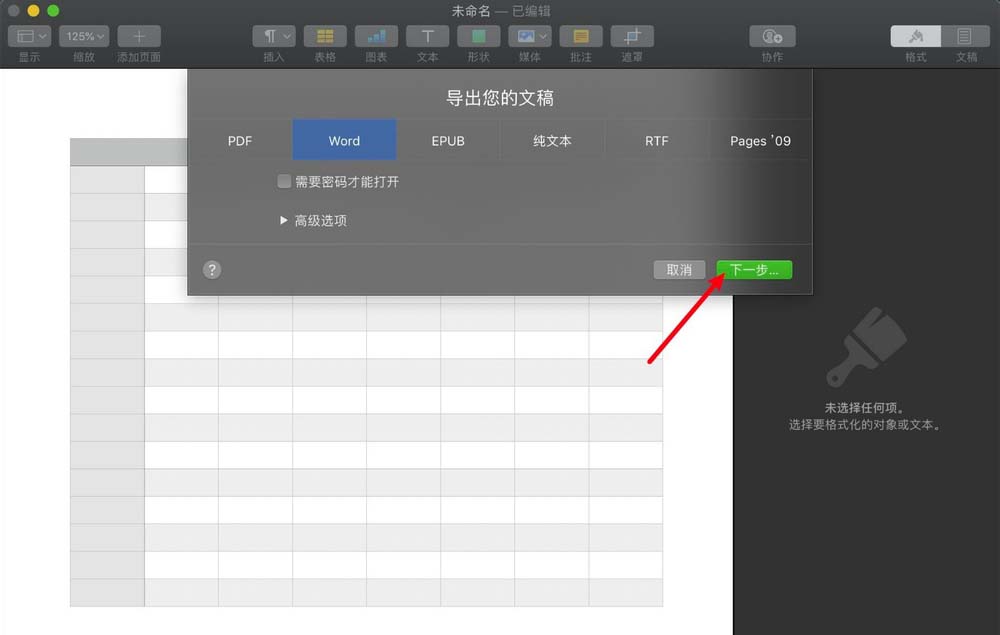This screenshot has height=635, width=1000.
Task: Open the 插入 paragraph insert menu
Action: (274, 36)
